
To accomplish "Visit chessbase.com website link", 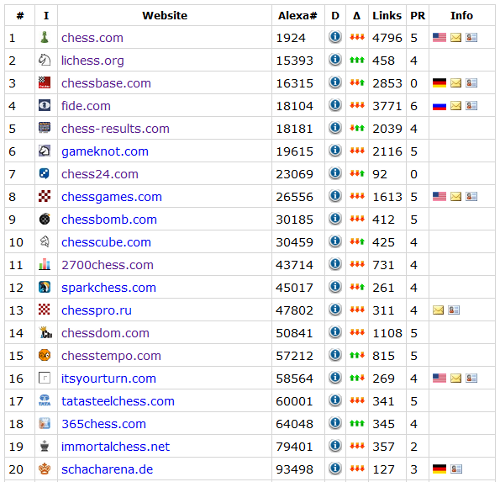I will click(106, 83).
